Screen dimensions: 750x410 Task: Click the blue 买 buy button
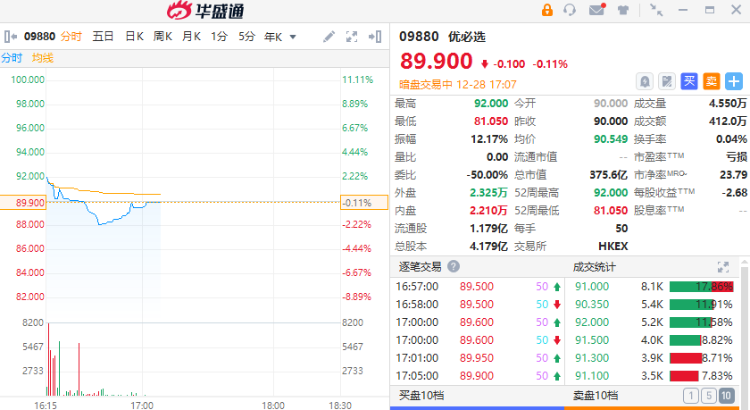689,81
